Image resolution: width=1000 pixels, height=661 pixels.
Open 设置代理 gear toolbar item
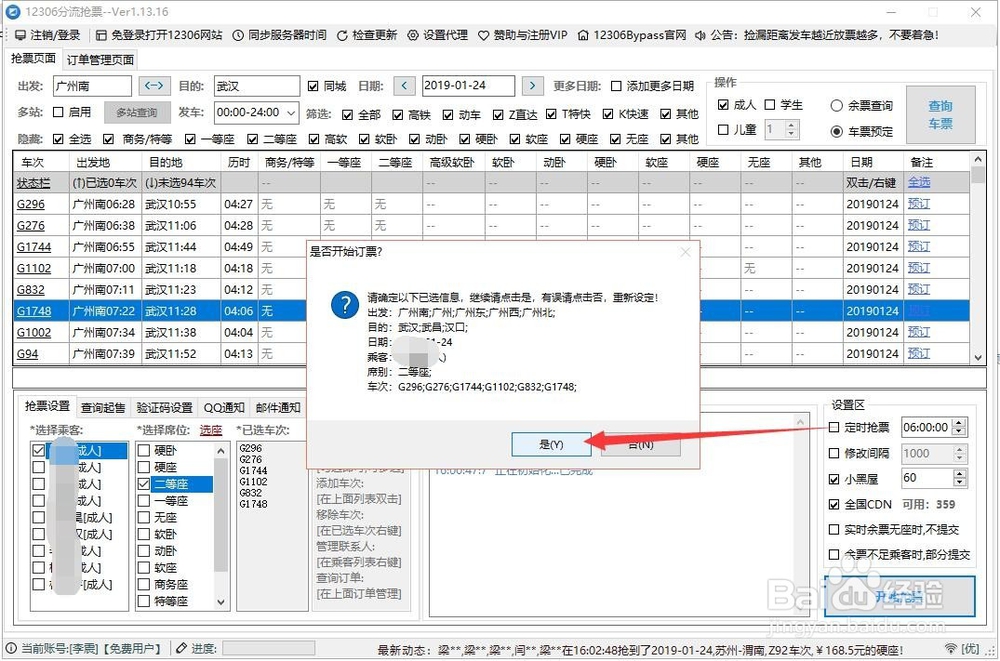point(438,35)
